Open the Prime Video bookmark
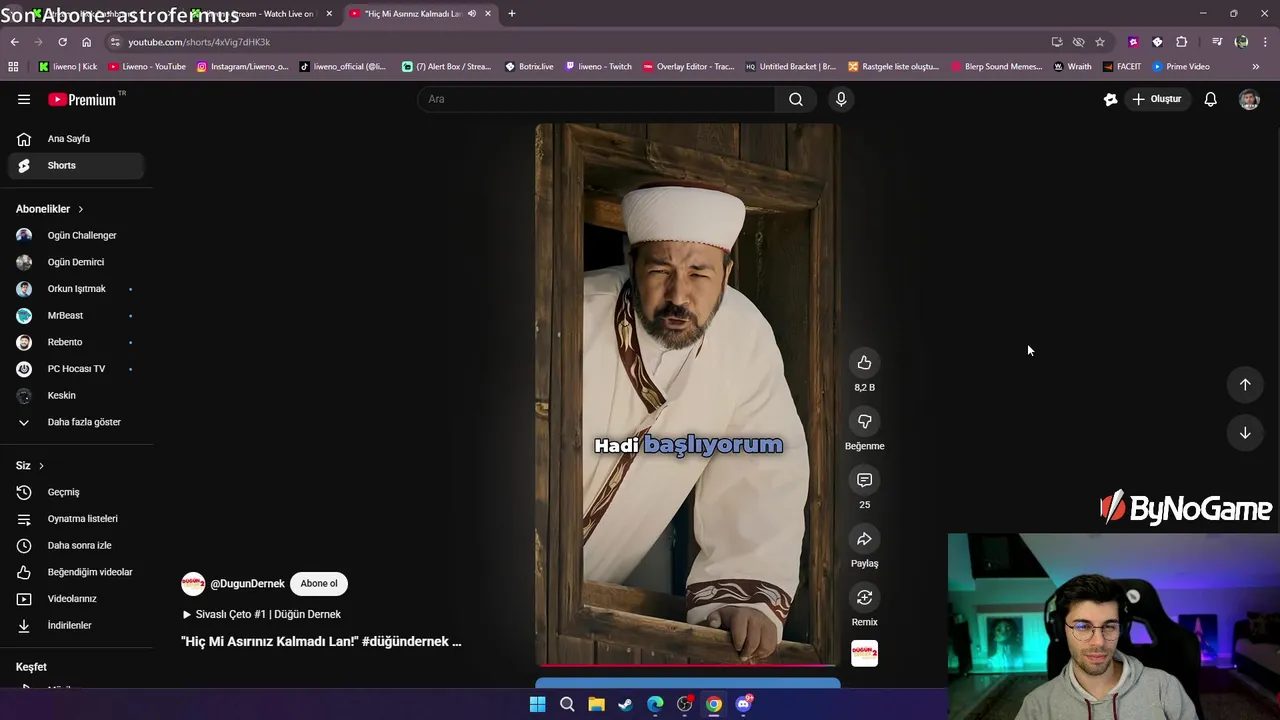 [x=1181, y=67]
